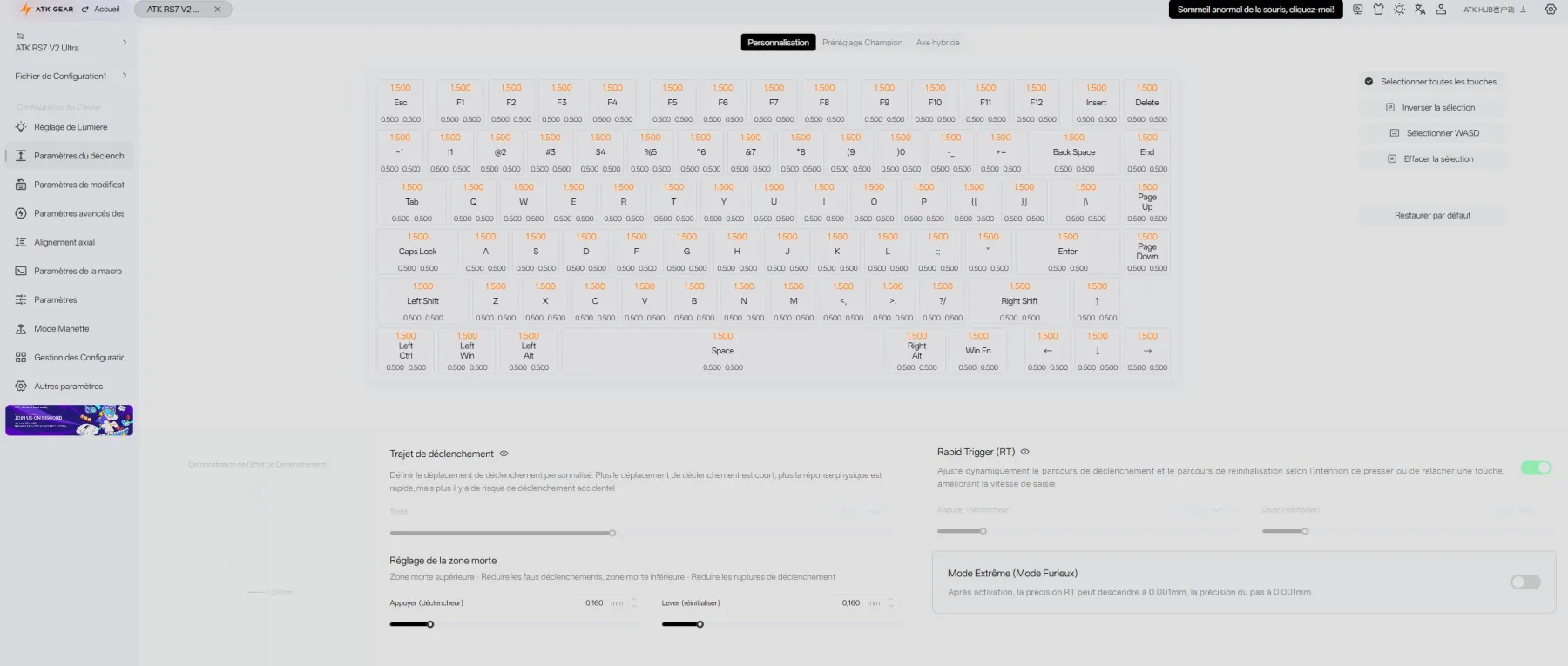Expand the ATK RS7 V2 Ultra device chevron
Viewport: 1568px width, 666px height.
[125, 42]
